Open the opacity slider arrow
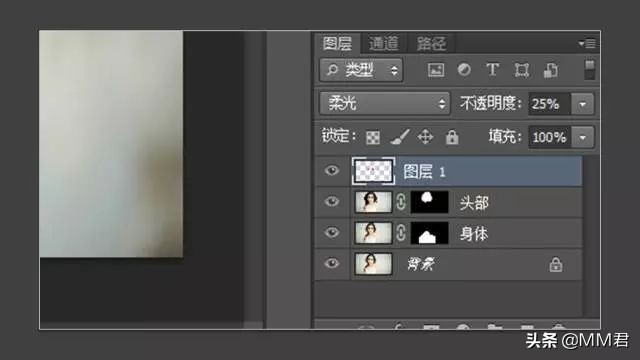This screenshot has height=360, width=640. click(x=582, y=104)
